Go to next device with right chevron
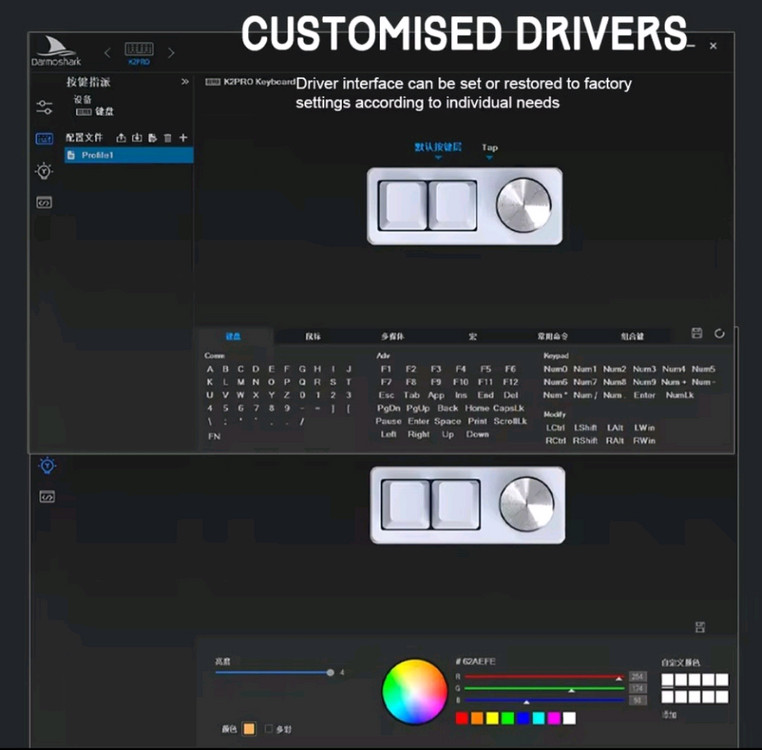This screenshot has width=762, height=750. click(x=171, y=52)
